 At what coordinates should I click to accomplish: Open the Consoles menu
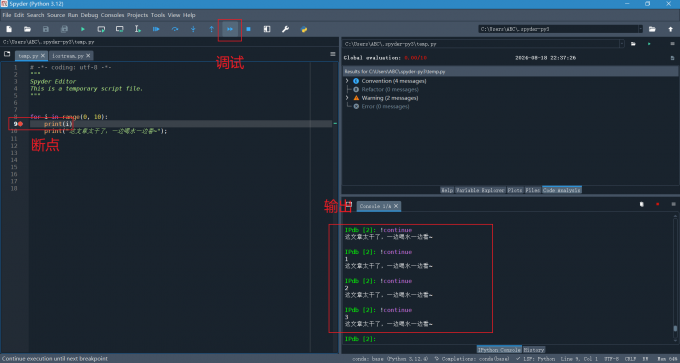pyautogui.click(x=112, y=15)
